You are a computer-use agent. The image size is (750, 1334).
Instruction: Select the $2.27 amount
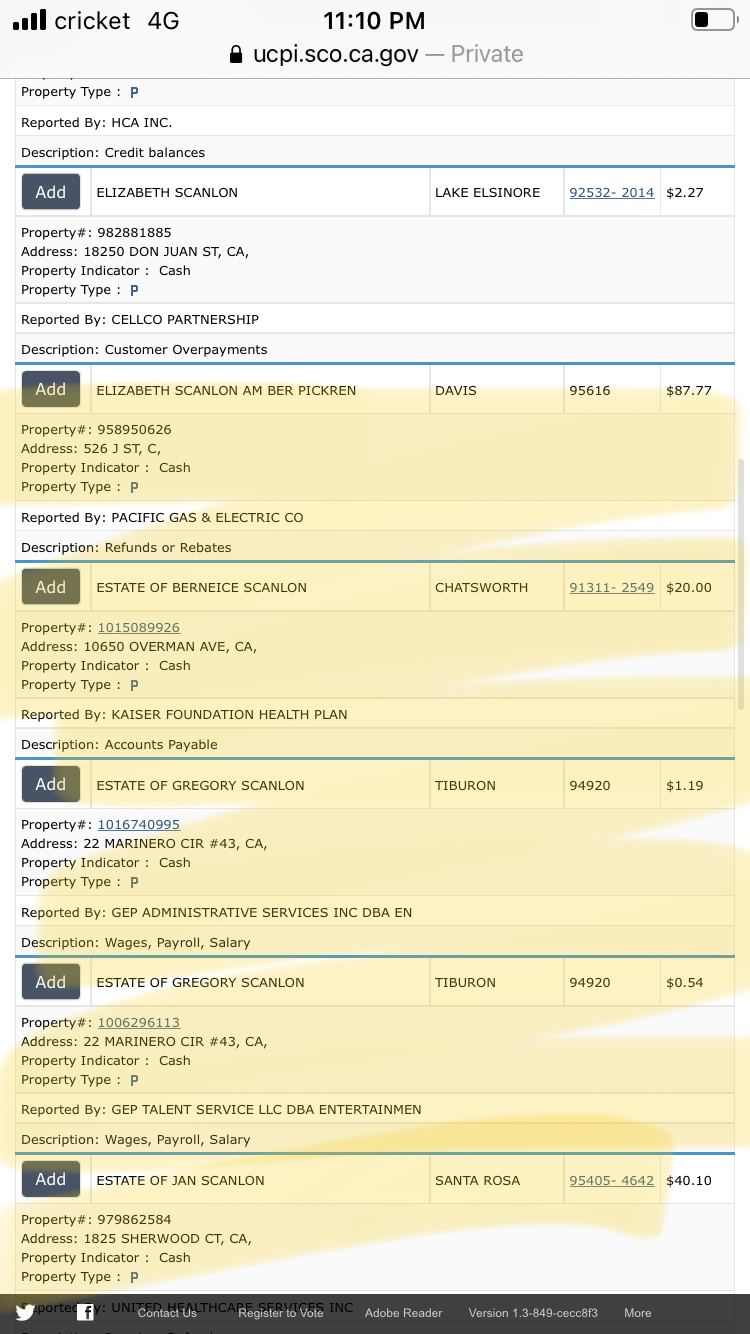(685, 192)
